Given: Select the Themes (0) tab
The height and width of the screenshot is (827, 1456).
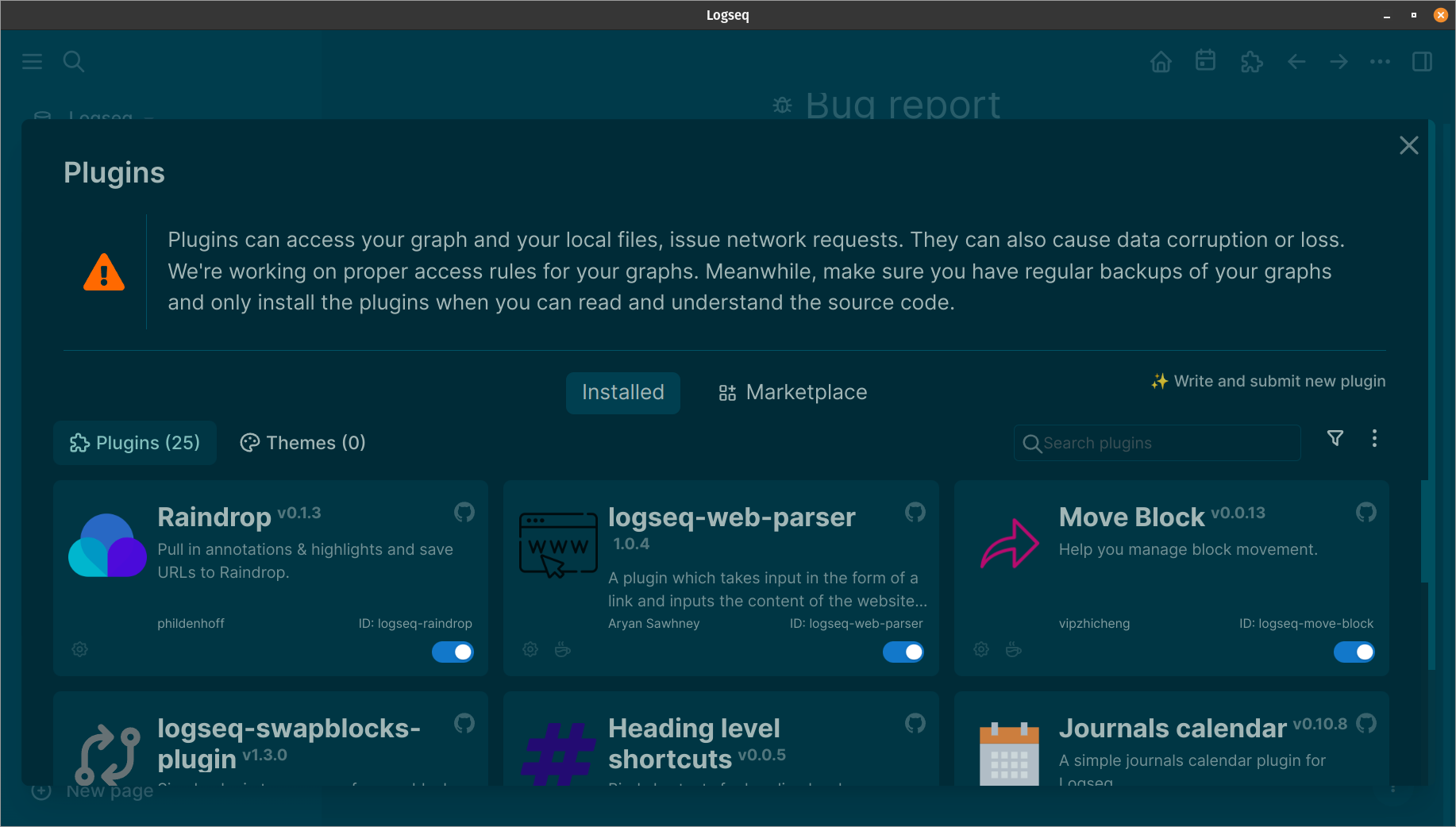Looking at the screenshot, I should (x=302, y=442).
